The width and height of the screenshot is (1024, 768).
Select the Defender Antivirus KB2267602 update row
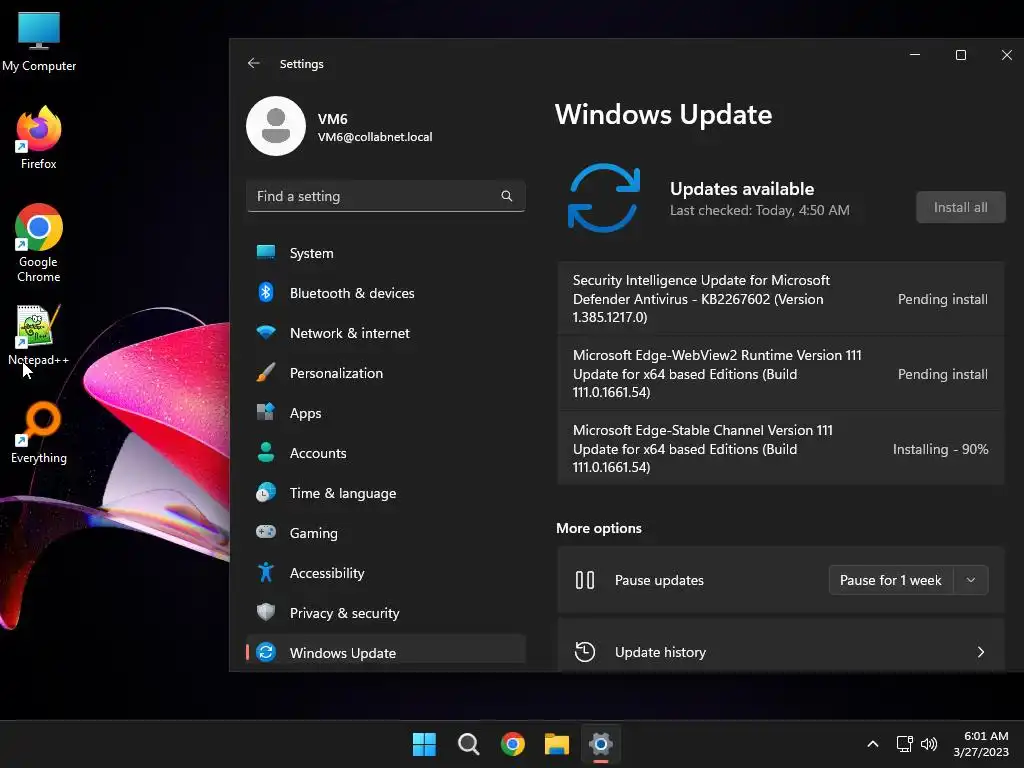click(x=780, y=298)
